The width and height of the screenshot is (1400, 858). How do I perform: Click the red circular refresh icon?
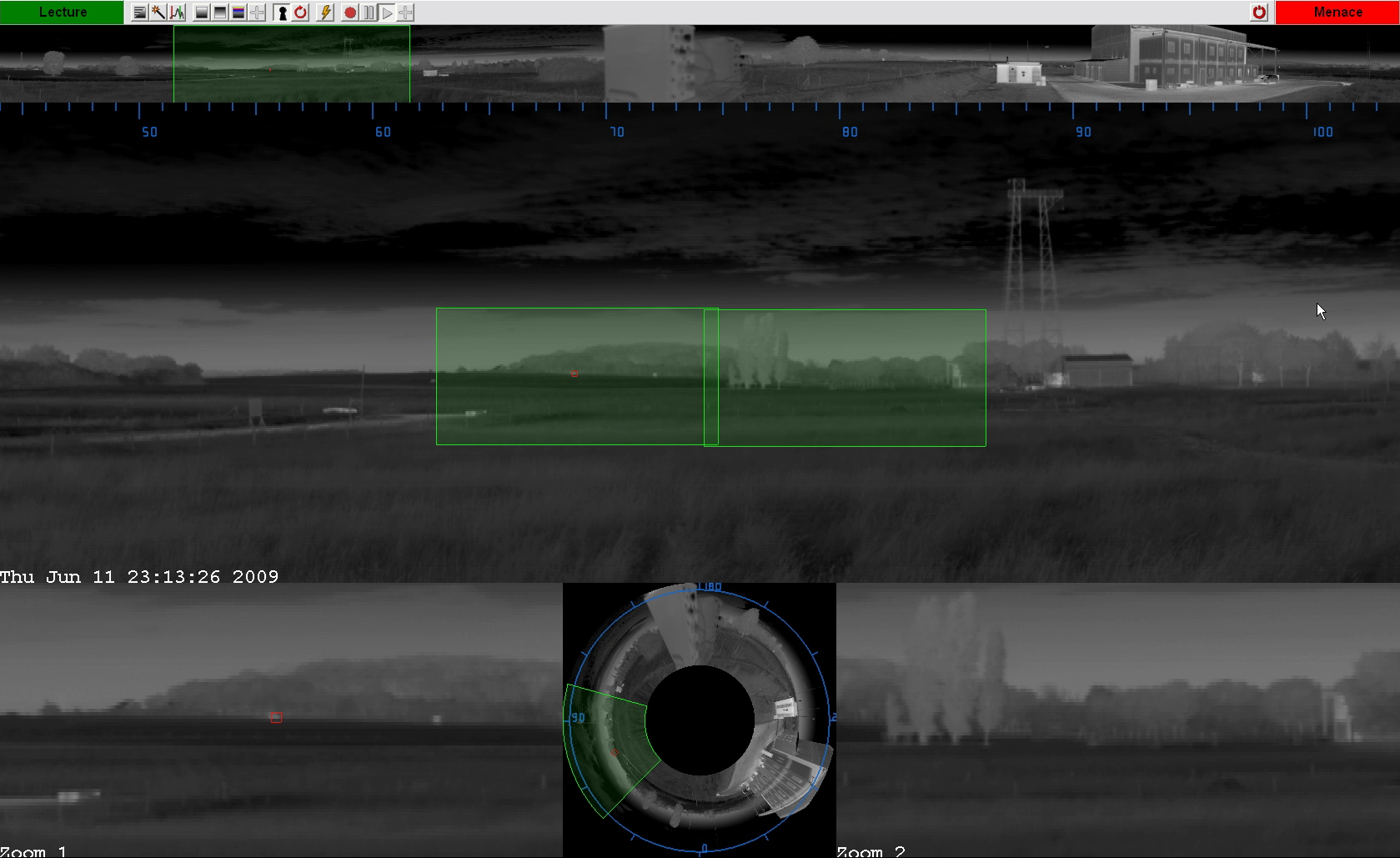click(299, 12)
